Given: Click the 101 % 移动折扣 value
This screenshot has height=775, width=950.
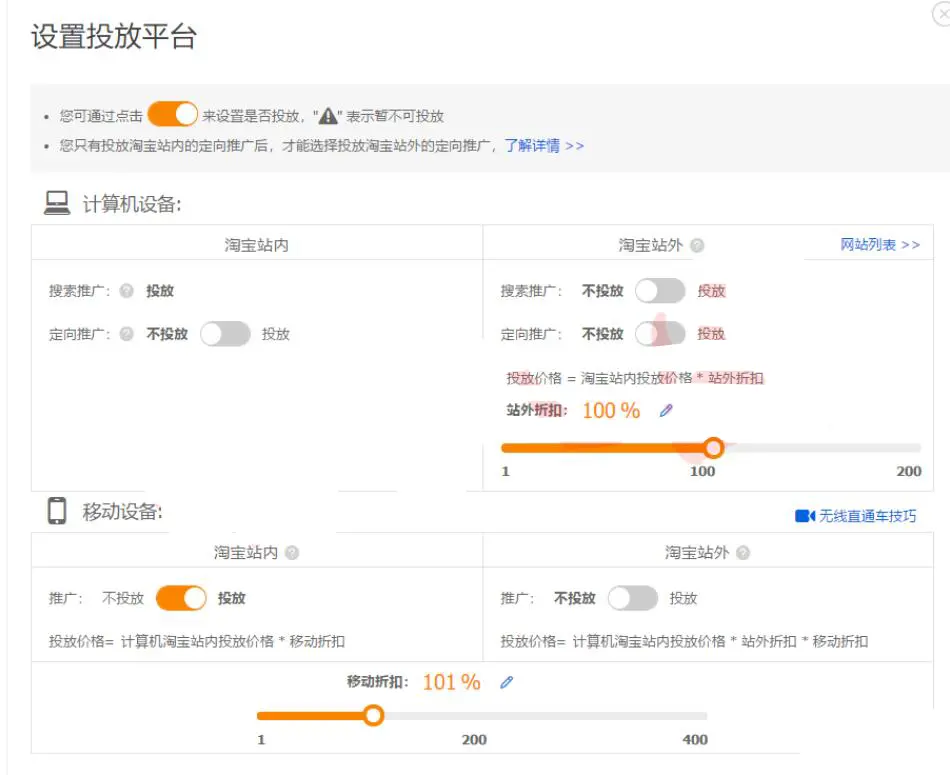Looking at the screenshot, I should 451,682.
